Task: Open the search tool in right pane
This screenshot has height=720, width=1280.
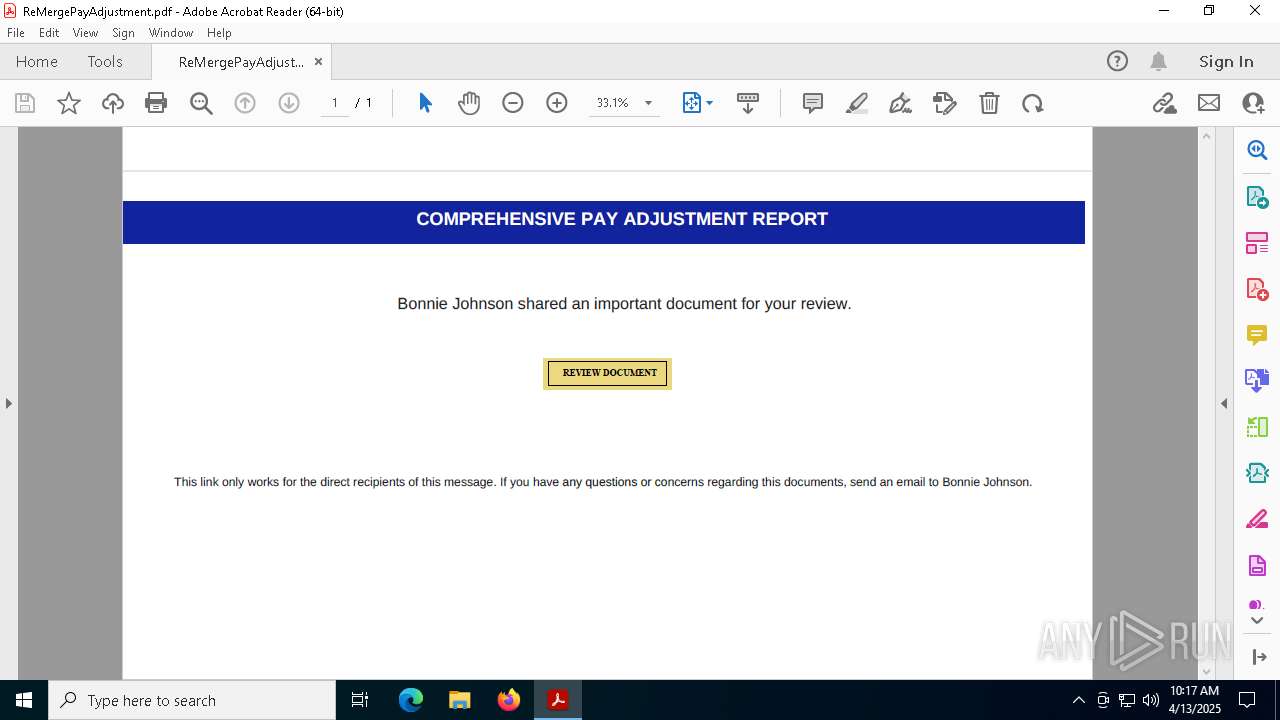Action: [x=1257, y=150]
